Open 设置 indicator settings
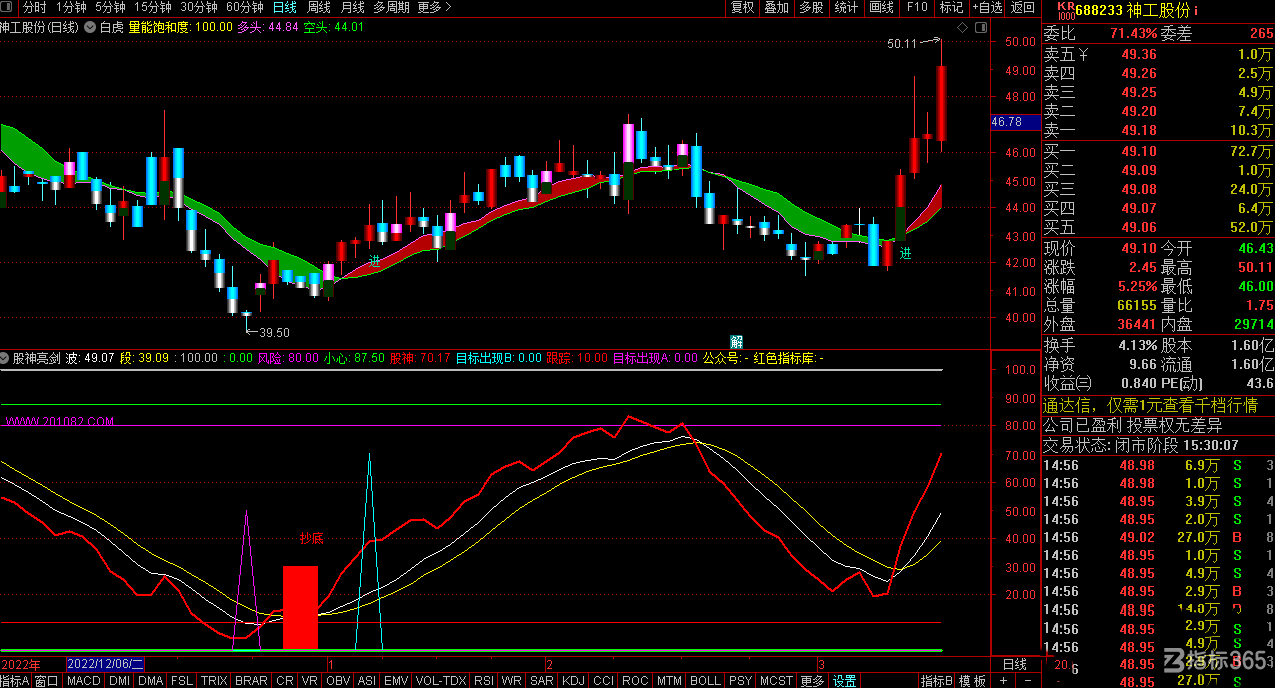The width and height of the screenshot is (1275, 688). click(845, 681)
